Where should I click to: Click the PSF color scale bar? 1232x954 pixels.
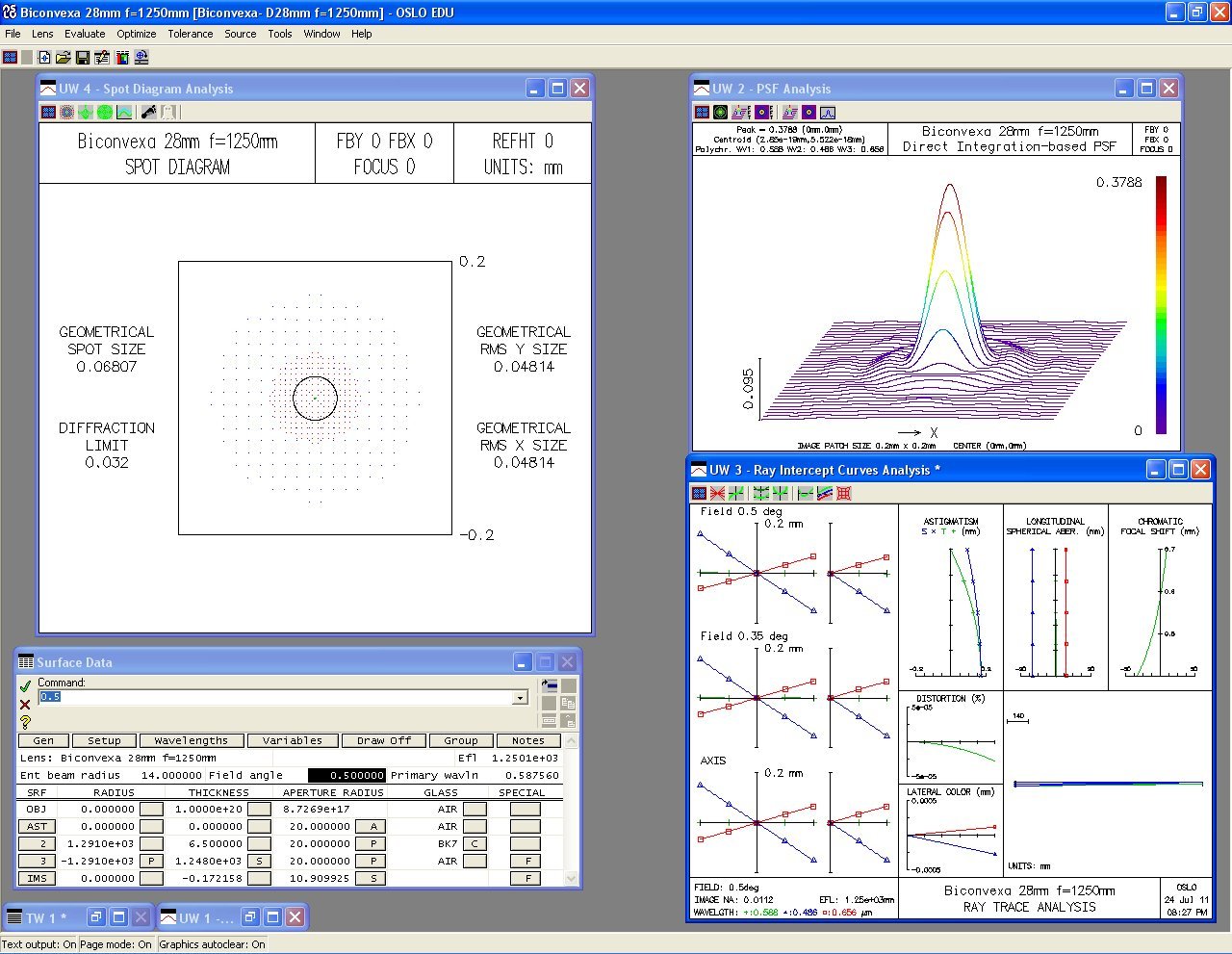(1161, 304)
